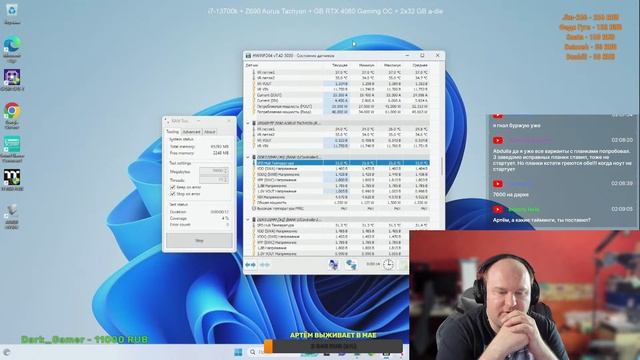The height and width of the screenshot is (360, 640).
Task: Click the elapsed timer text in HWiNFO toolbar
Action: (x=373, y=264)
